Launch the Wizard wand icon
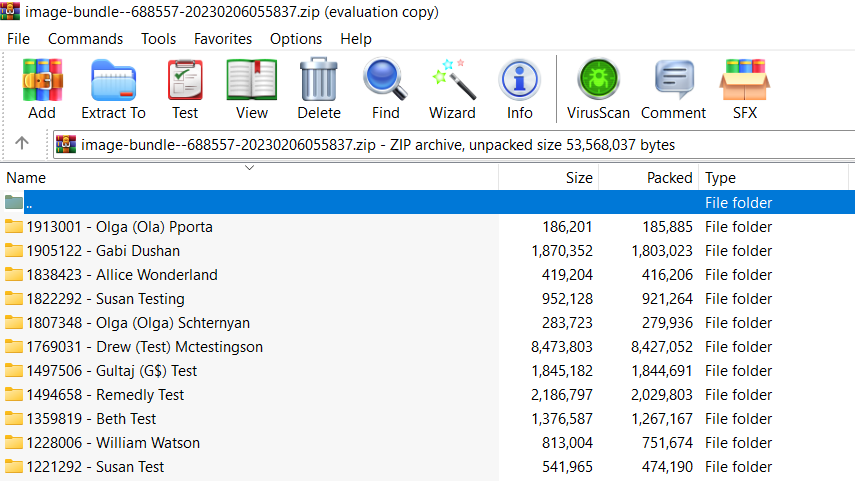Screen dimensions: 855x481 (453, 80)
